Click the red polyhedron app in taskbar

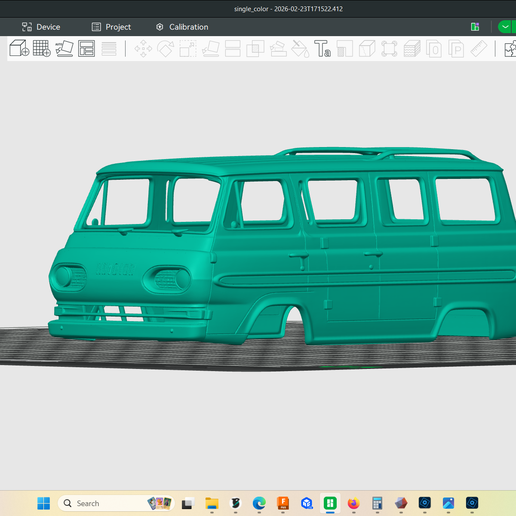401,503
